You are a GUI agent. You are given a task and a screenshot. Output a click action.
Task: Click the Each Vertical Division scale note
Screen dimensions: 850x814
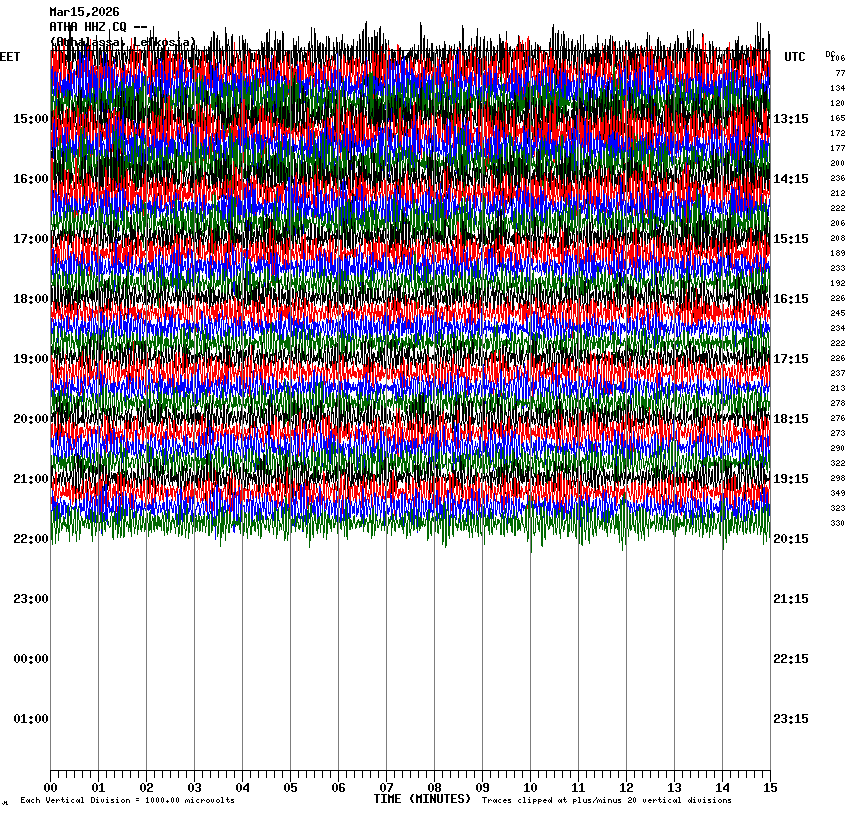128,801
